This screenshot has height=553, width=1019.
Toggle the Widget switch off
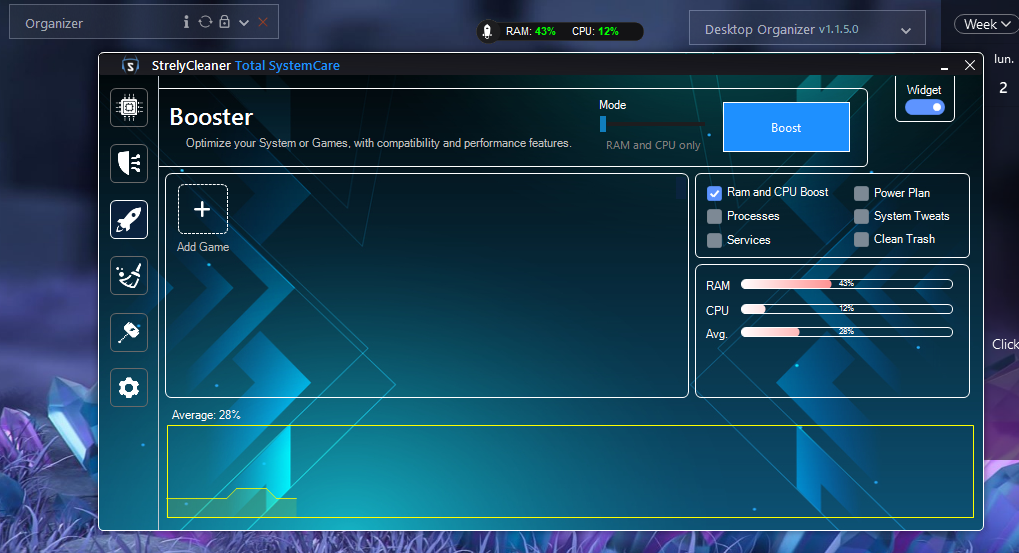925,107
